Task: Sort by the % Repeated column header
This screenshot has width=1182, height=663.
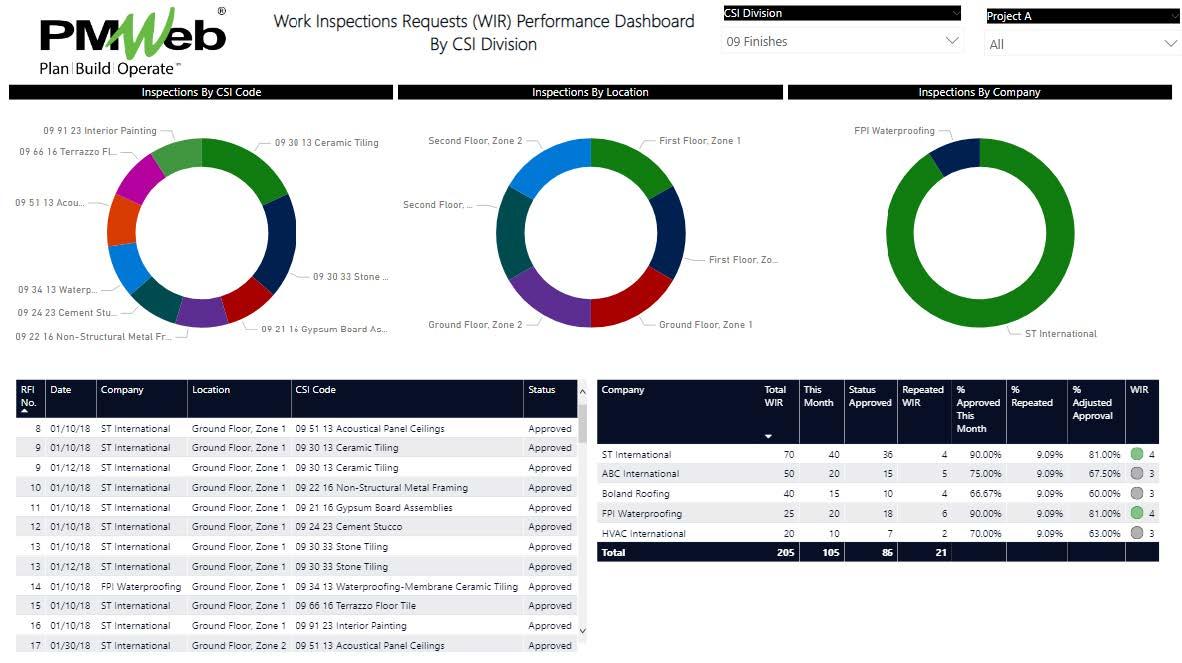Action: [x=1031, y=396]
